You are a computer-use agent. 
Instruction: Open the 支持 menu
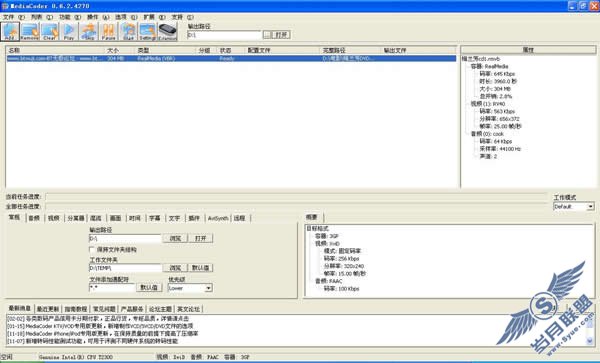point(182,17)
